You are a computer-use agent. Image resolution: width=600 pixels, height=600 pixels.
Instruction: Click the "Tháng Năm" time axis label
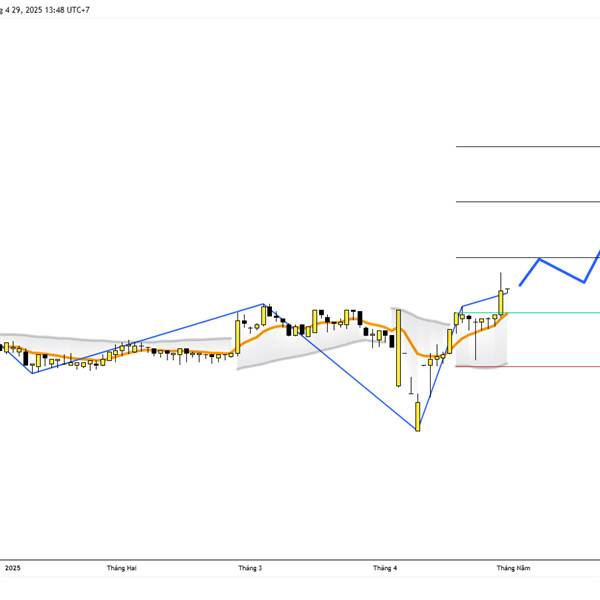514,568
